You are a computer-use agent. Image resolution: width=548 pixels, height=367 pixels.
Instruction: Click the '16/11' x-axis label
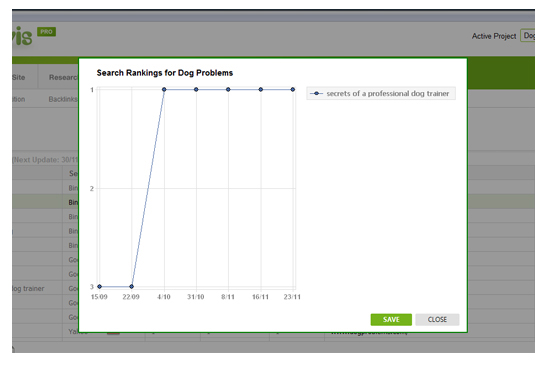[x=260, y=297]
